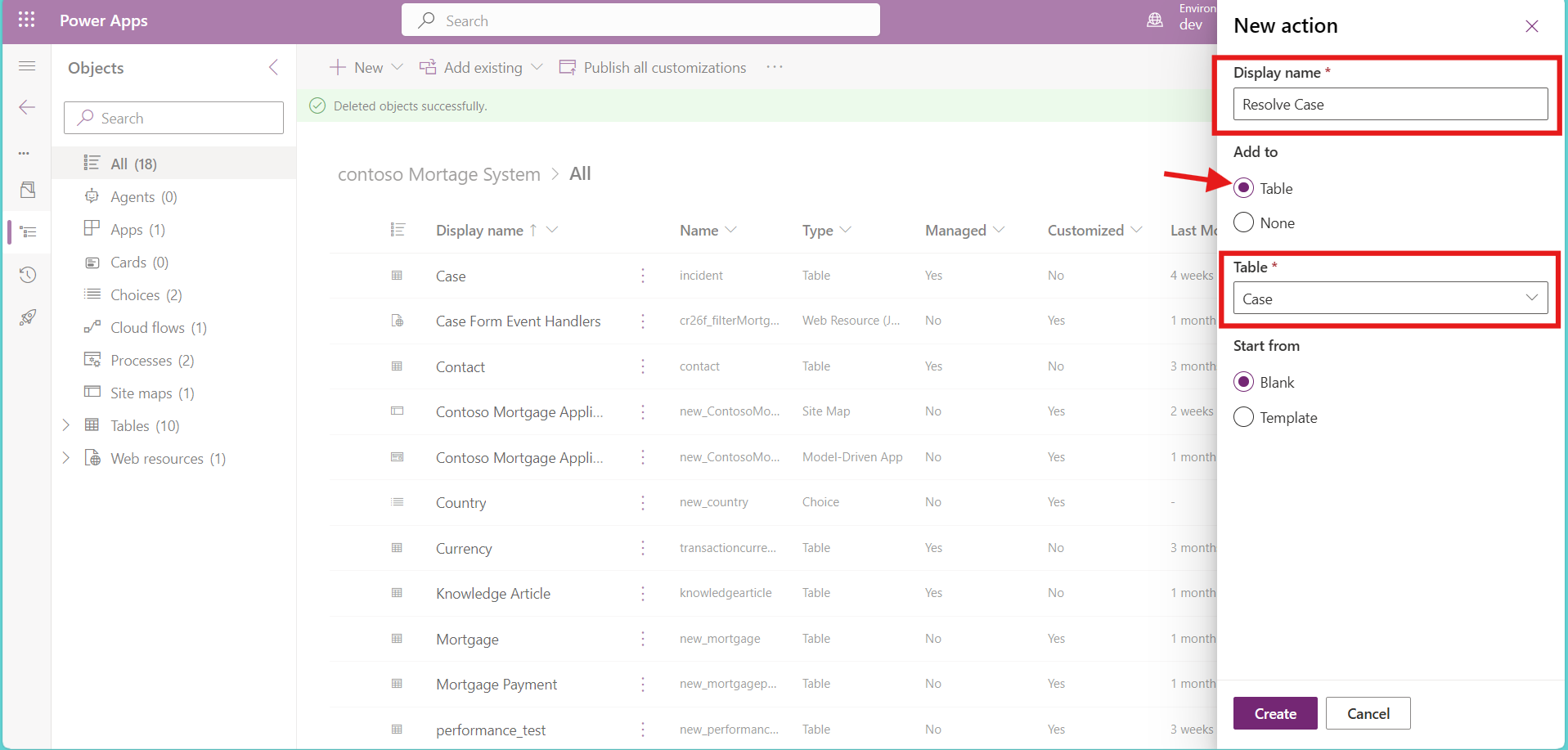This screenshot has height=750, width=1568.
Task: Toggle the hamburger navigation menu
Action: pyautogui.click(x=27, y=65)
